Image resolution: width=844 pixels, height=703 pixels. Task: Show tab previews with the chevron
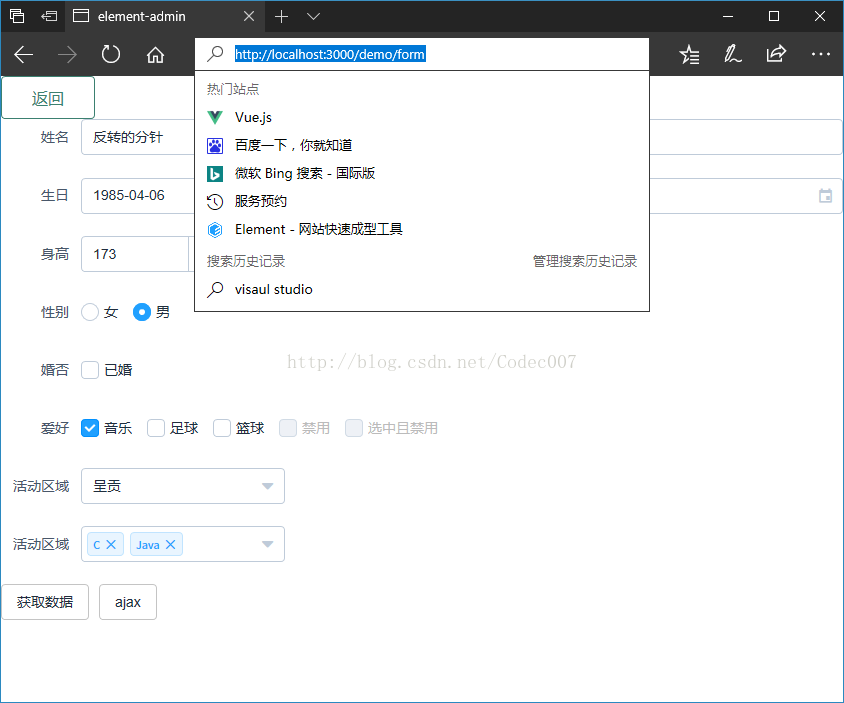point(313,17)
